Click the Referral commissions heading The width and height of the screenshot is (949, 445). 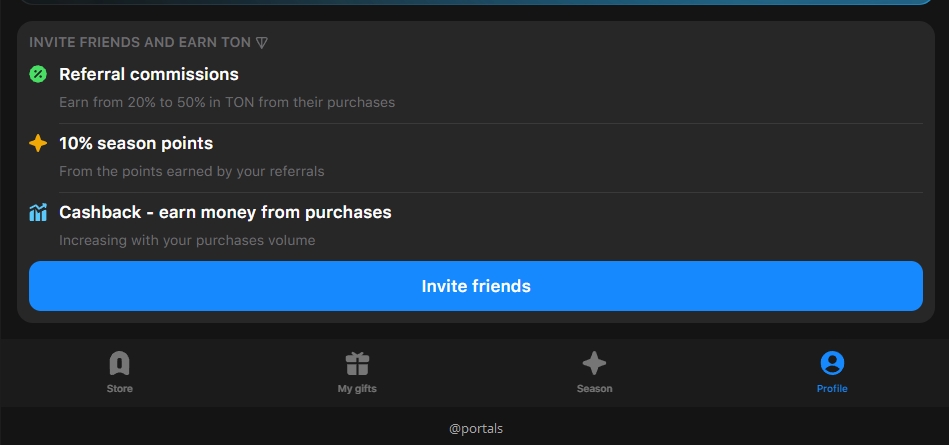tap(149, 74)
